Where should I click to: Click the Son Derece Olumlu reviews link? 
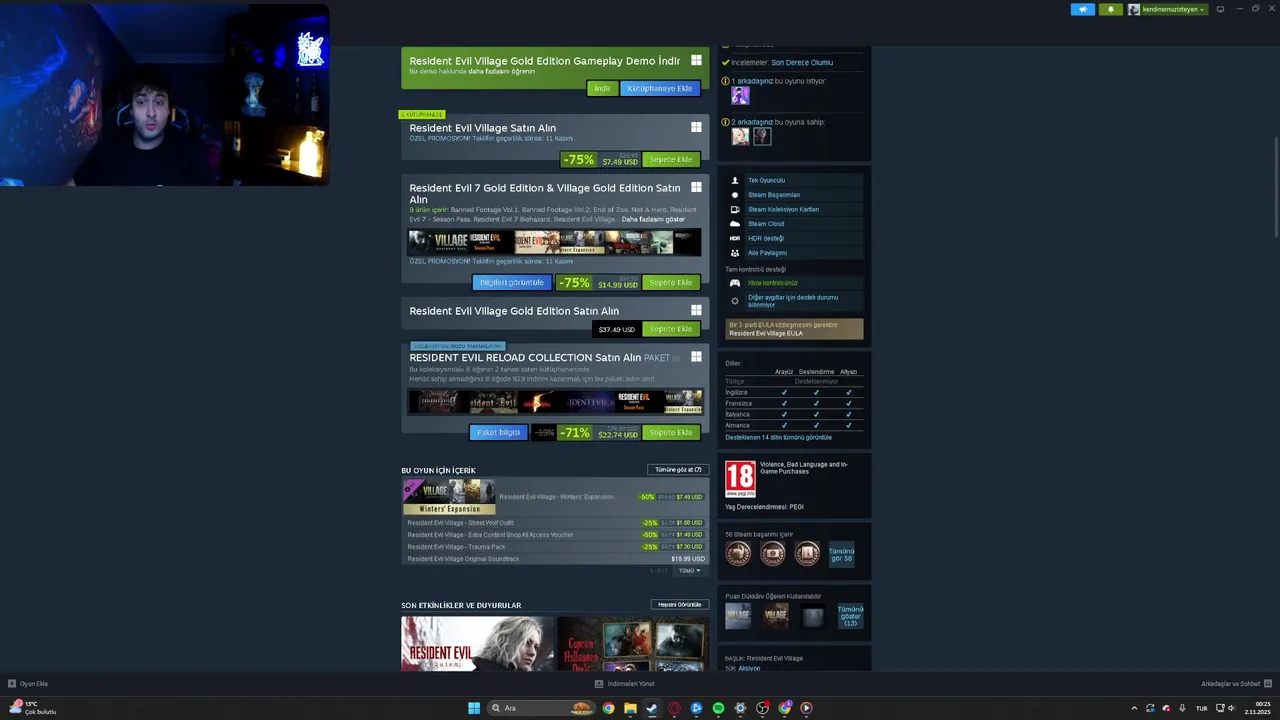802,62
